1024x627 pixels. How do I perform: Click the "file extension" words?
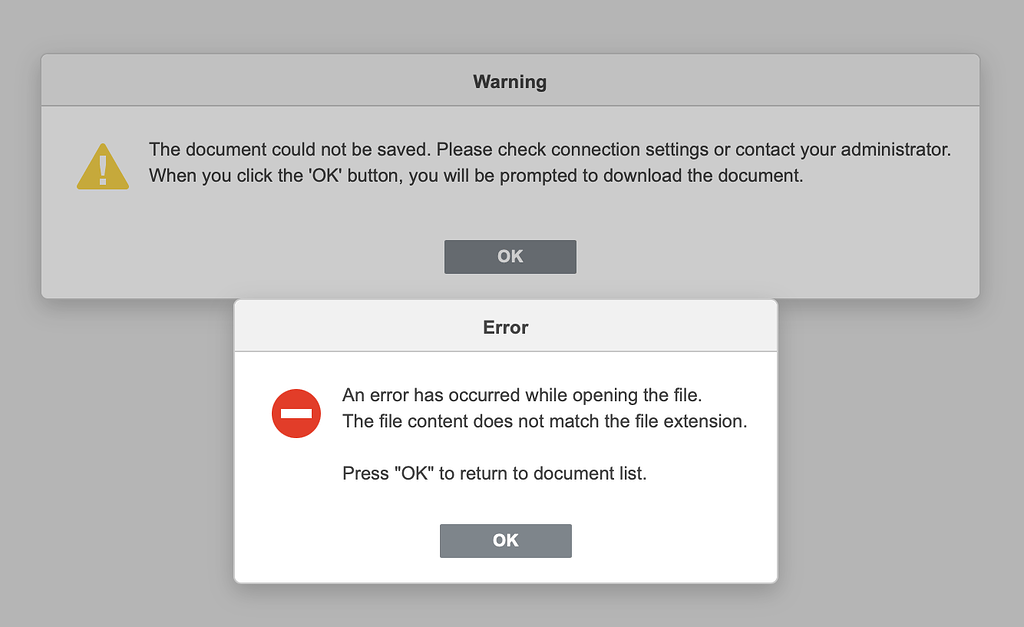(x=690, y=421)
